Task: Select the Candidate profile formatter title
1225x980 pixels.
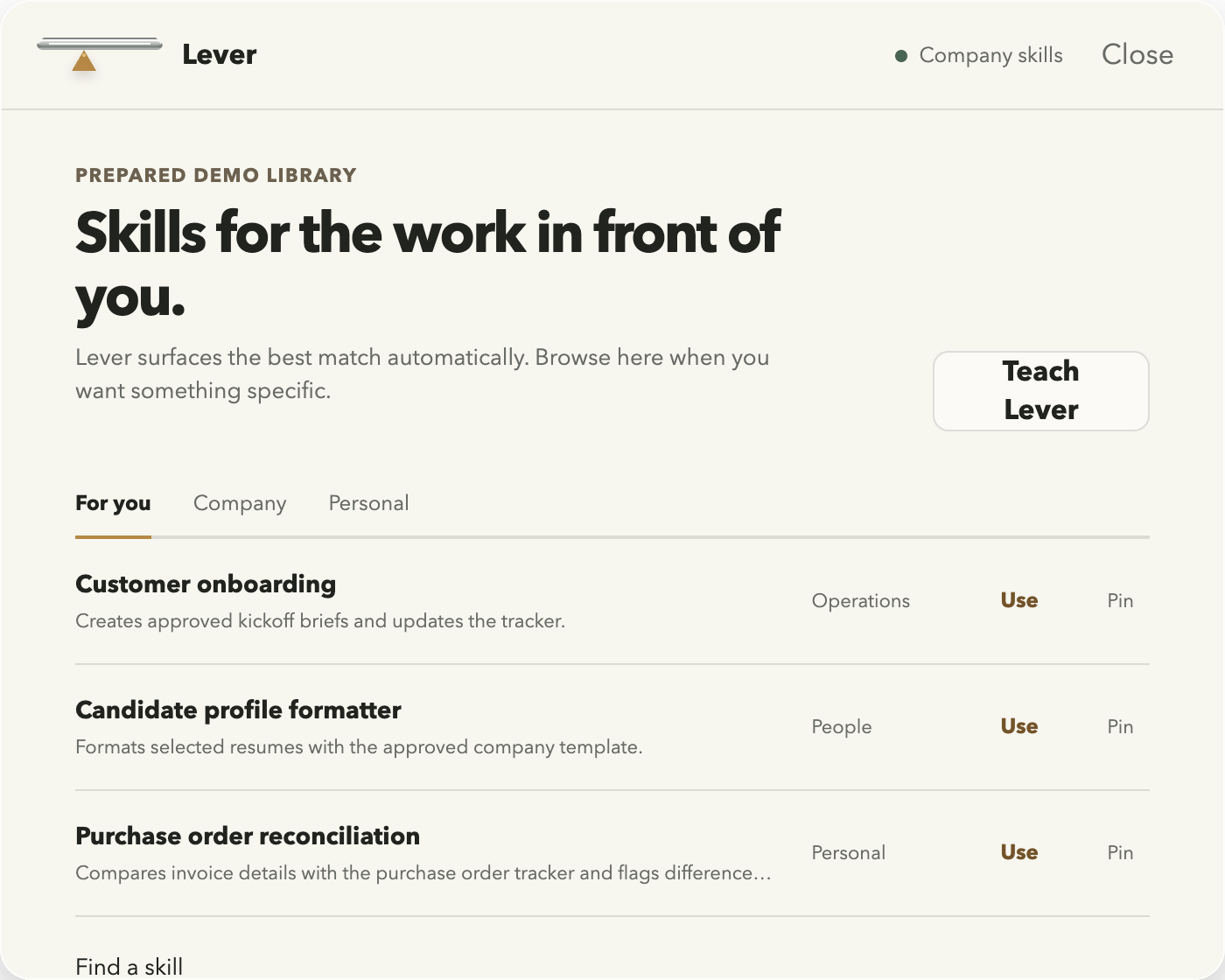Action: (238, 710)
